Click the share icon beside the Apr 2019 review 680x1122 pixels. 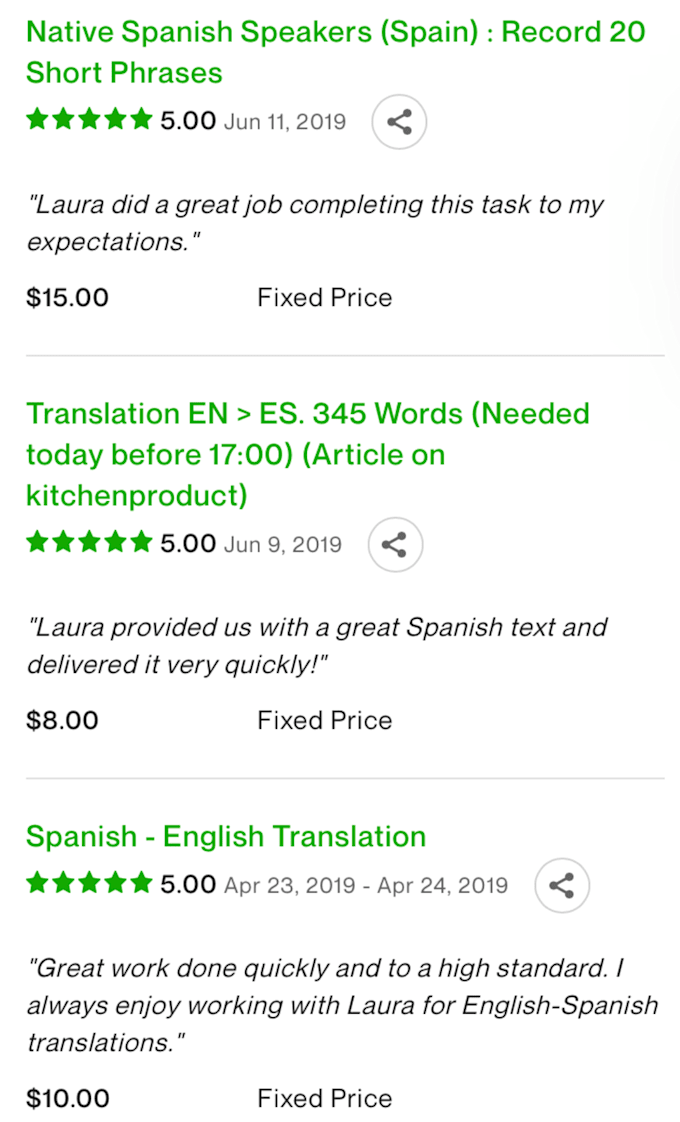tap(561, 885)
